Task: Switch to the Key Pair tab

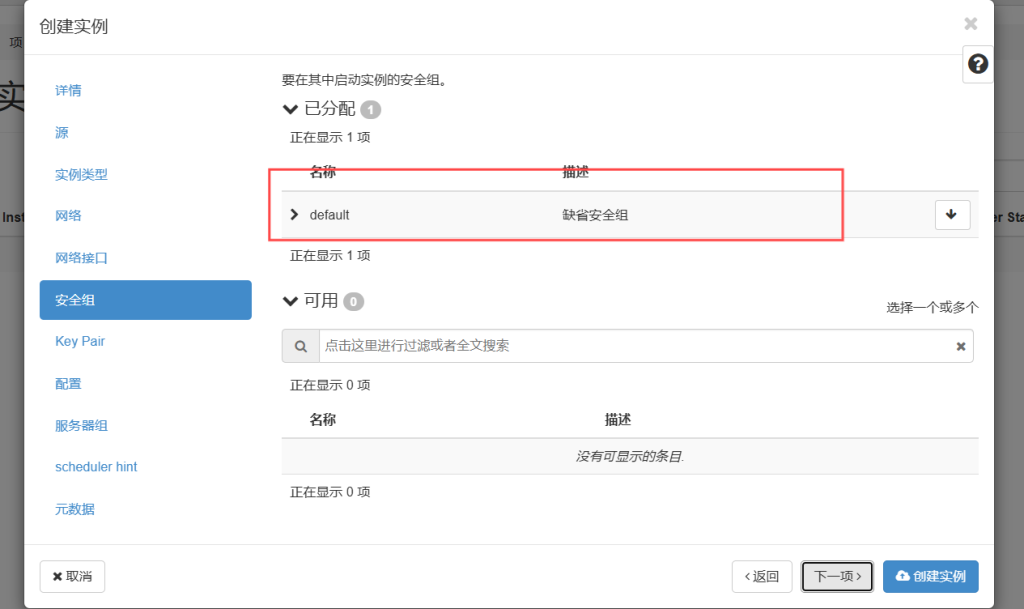Action: point(80,342)
